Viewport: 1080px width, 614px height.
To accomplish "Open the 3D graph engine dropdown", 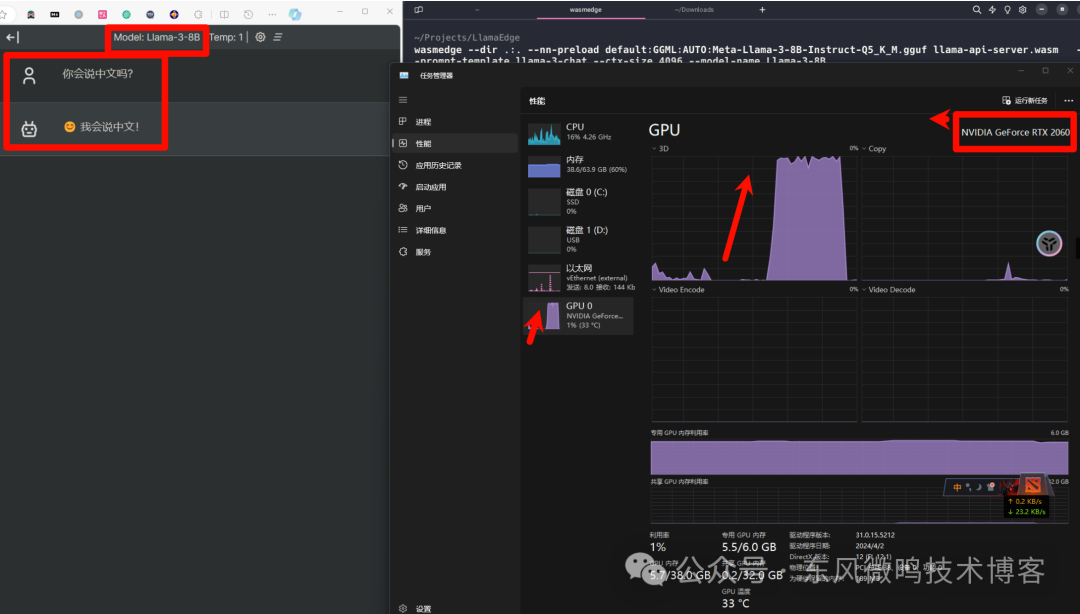I will 660,149.
